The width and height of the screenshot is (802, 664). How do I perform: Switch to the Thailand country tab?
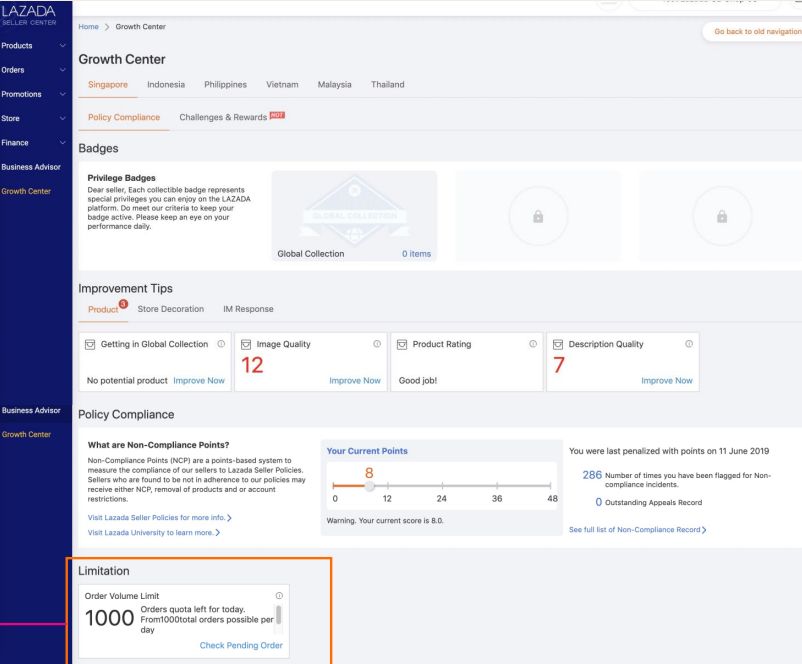click(388, 84)
